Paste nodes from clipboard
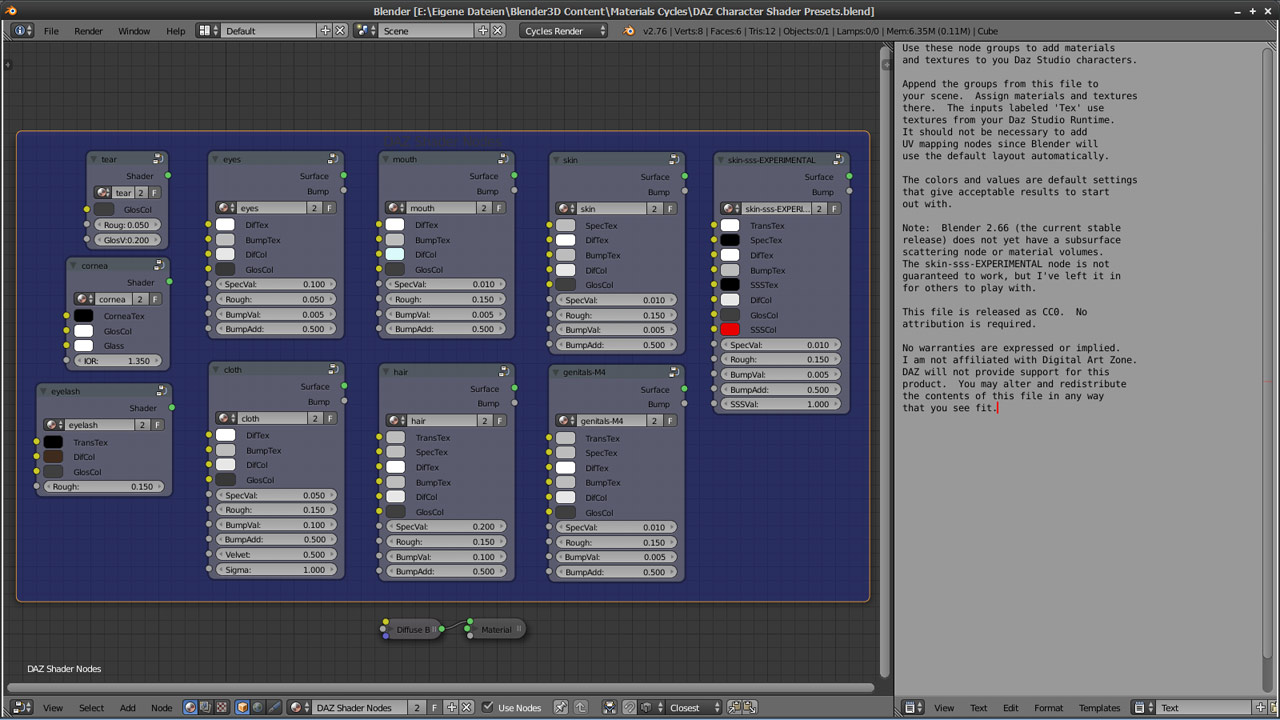 coord(749,707)
